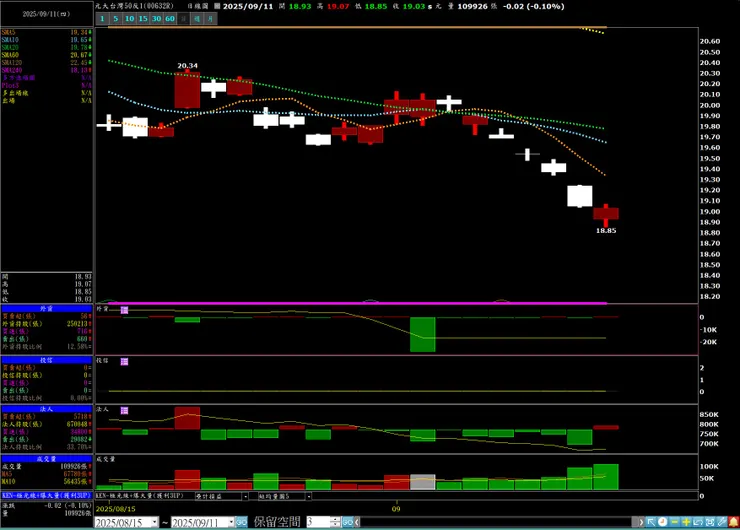Click the last red candlestick near 19.00
The width and height of the screenshot is (740, 530).
606,213
